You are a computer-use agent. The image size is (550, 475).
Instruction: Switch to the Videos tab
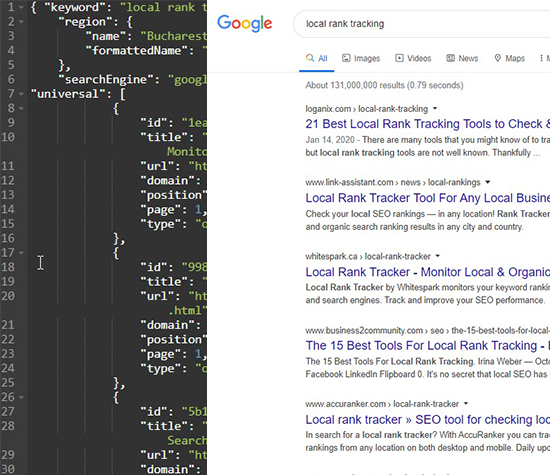pos(413,58)
